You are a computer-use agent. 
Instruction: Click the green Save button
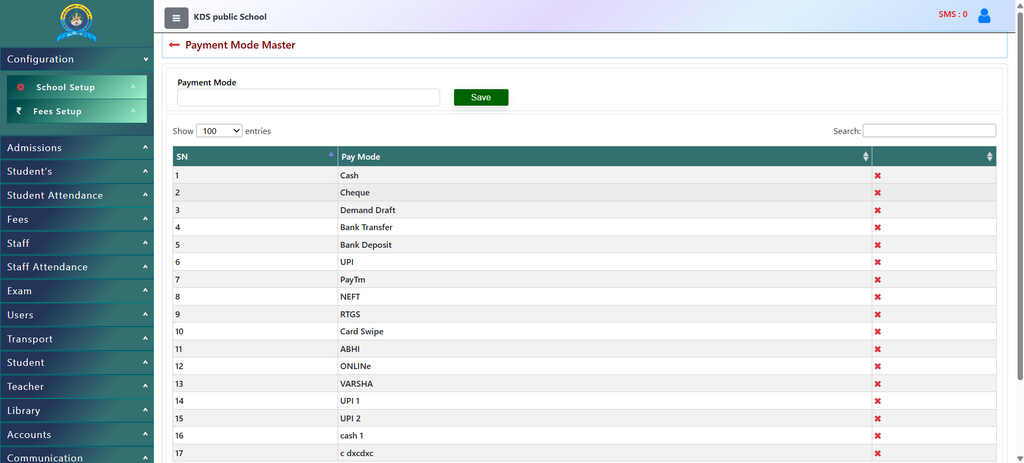(481, 97)
